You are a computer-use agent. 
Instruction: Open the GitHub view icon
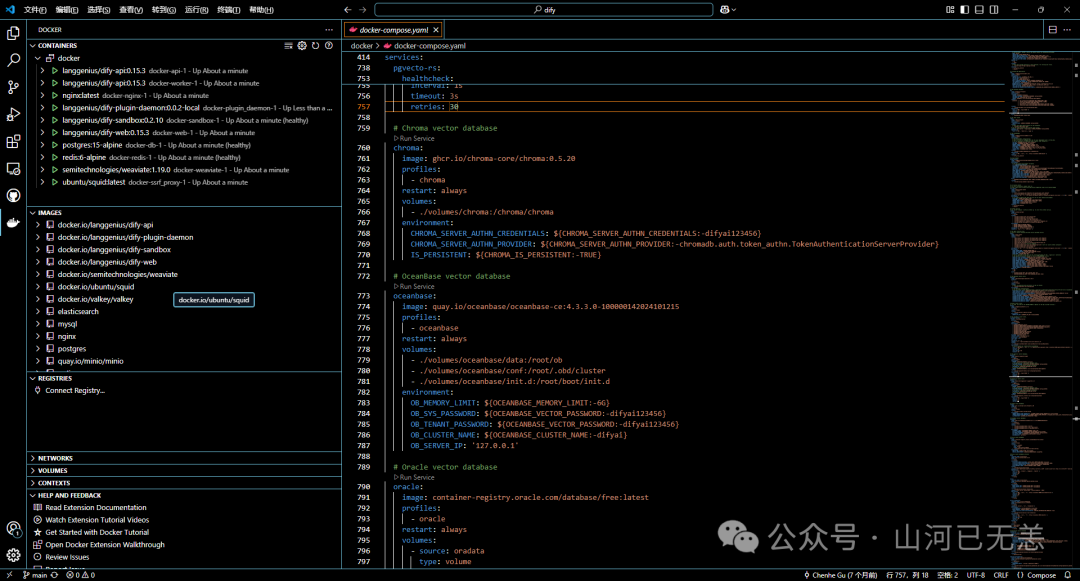click(x=13, y=196)
